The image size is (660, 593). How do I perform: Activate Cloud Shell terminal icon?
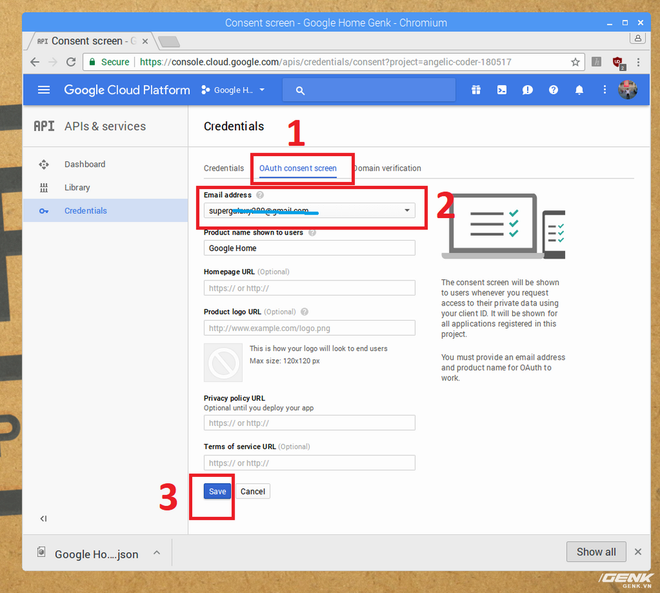coord(502,90)
